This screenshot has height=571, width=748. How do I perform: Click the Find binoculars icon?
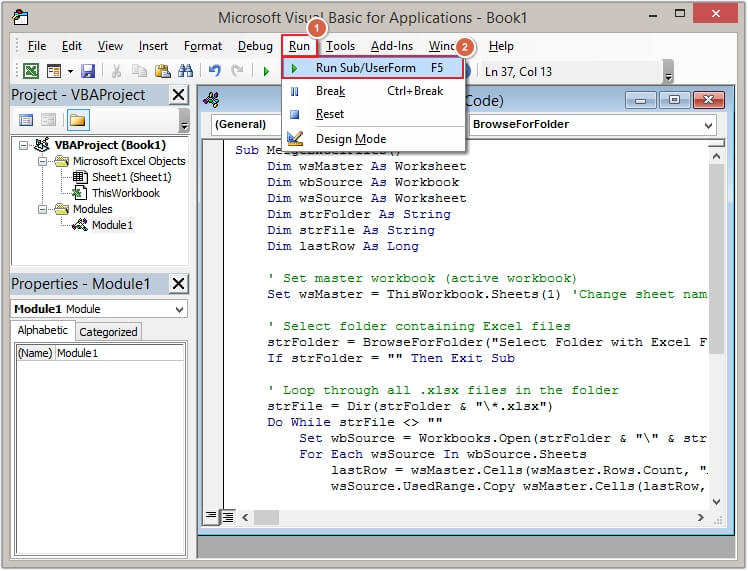click(184, 71)
